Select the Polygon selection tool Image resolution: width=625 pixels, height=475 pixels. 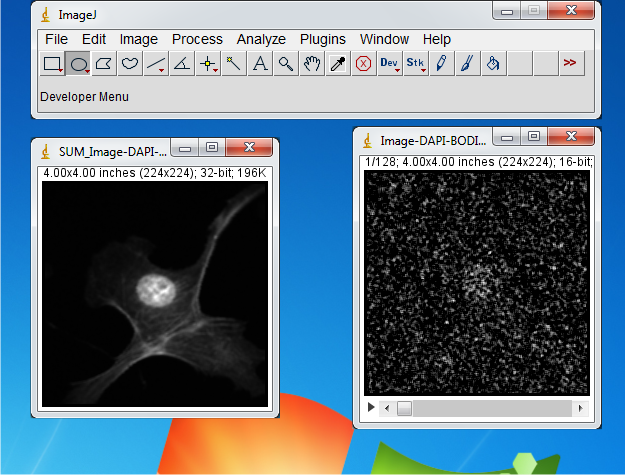(x=104, y=63)
